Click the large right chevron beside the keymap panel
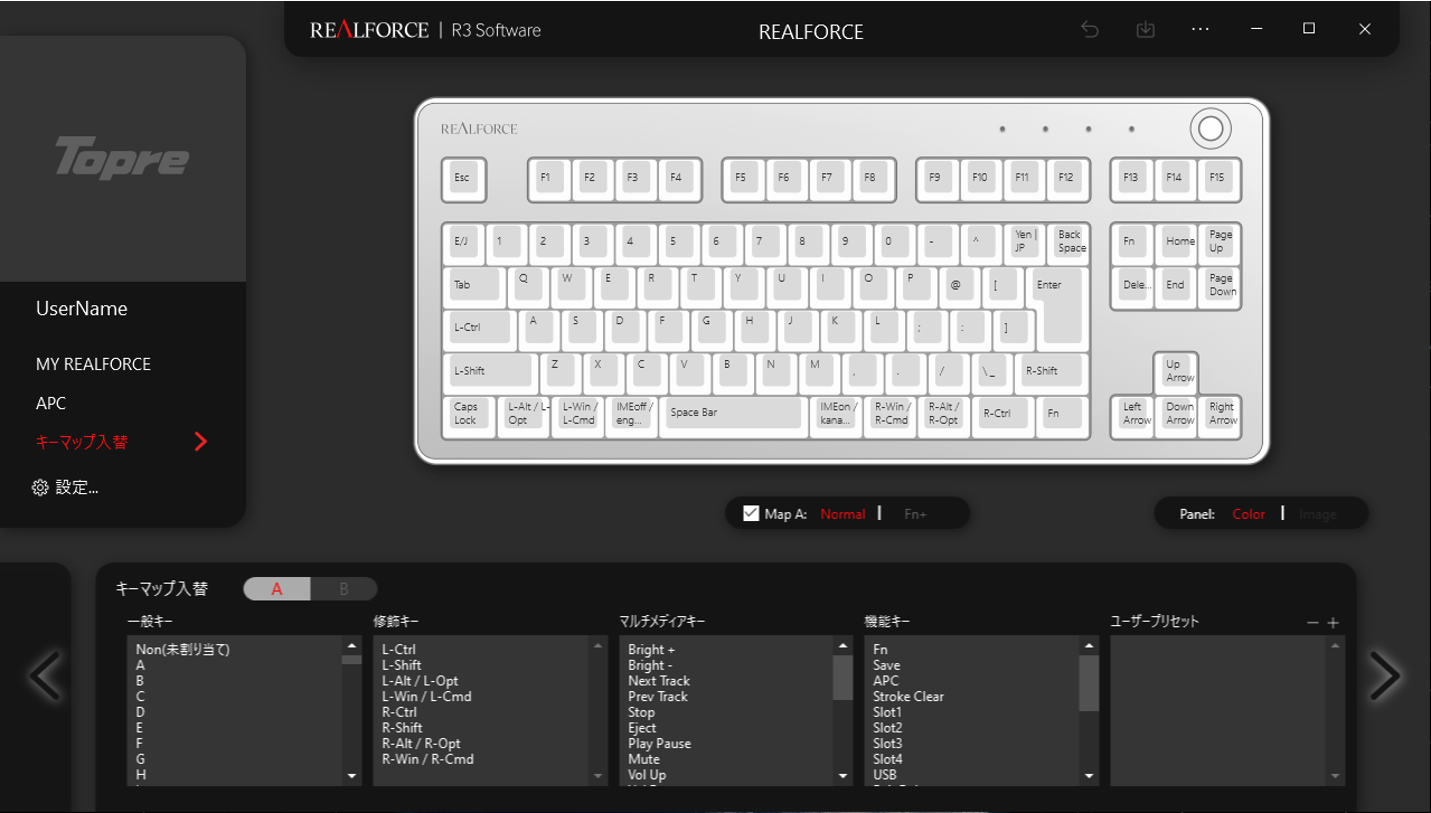This screenshot has height=813, width=1431. click(1384, 675)
